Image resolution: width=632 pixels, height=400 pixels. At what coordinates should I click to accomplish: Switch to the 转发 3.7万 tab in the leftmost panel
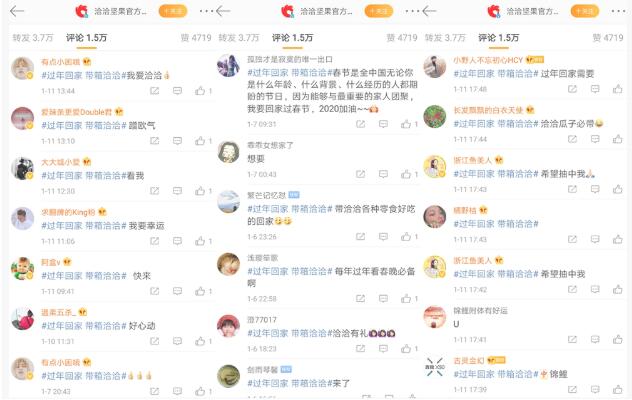click(33, 38)
